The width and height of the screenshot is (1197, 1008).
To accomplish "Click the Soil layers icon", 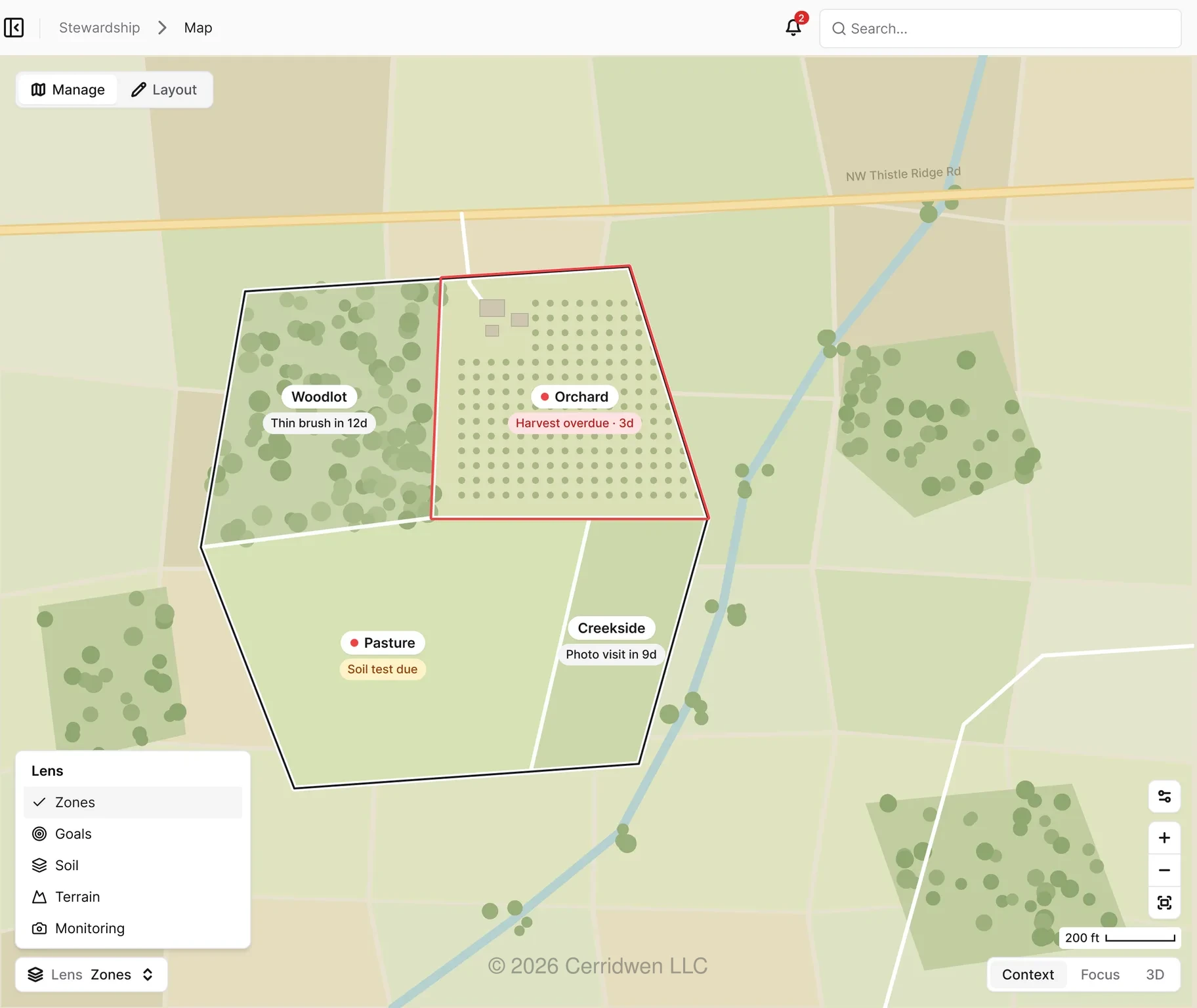I will pos(39,865).
